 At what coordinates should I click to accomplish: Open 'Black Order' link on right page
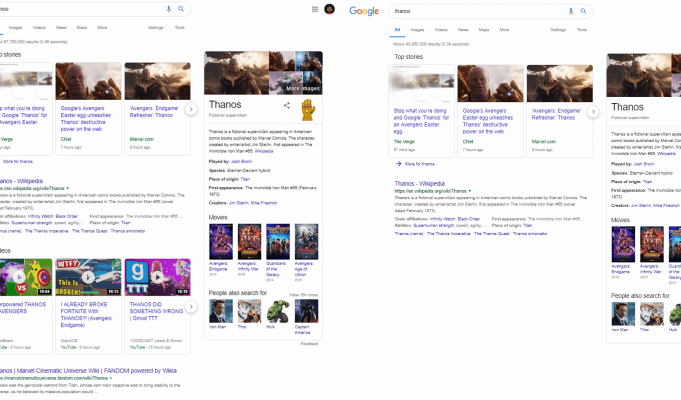click(469, 219)
